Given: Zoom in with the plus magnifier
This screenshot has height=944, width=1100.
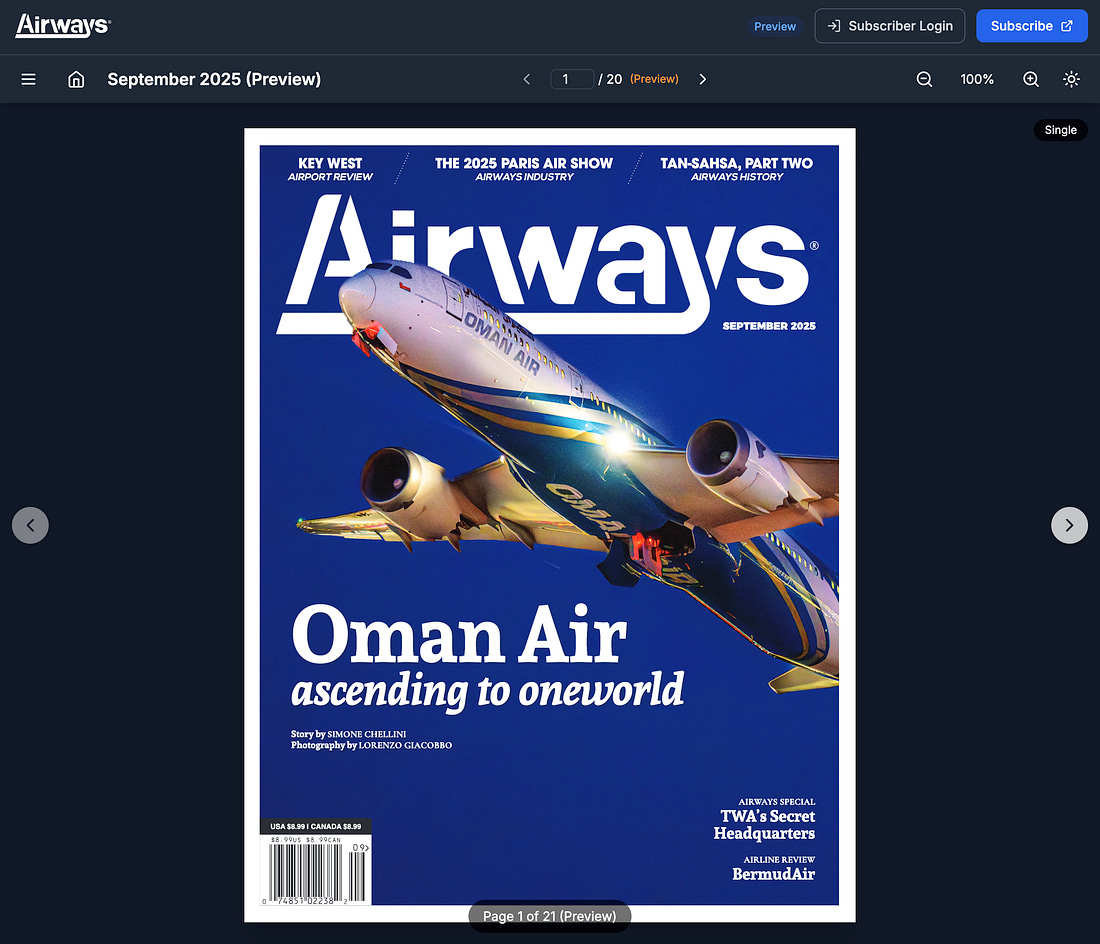Looking at the screenshot, I should click(x=1031, y=79).
